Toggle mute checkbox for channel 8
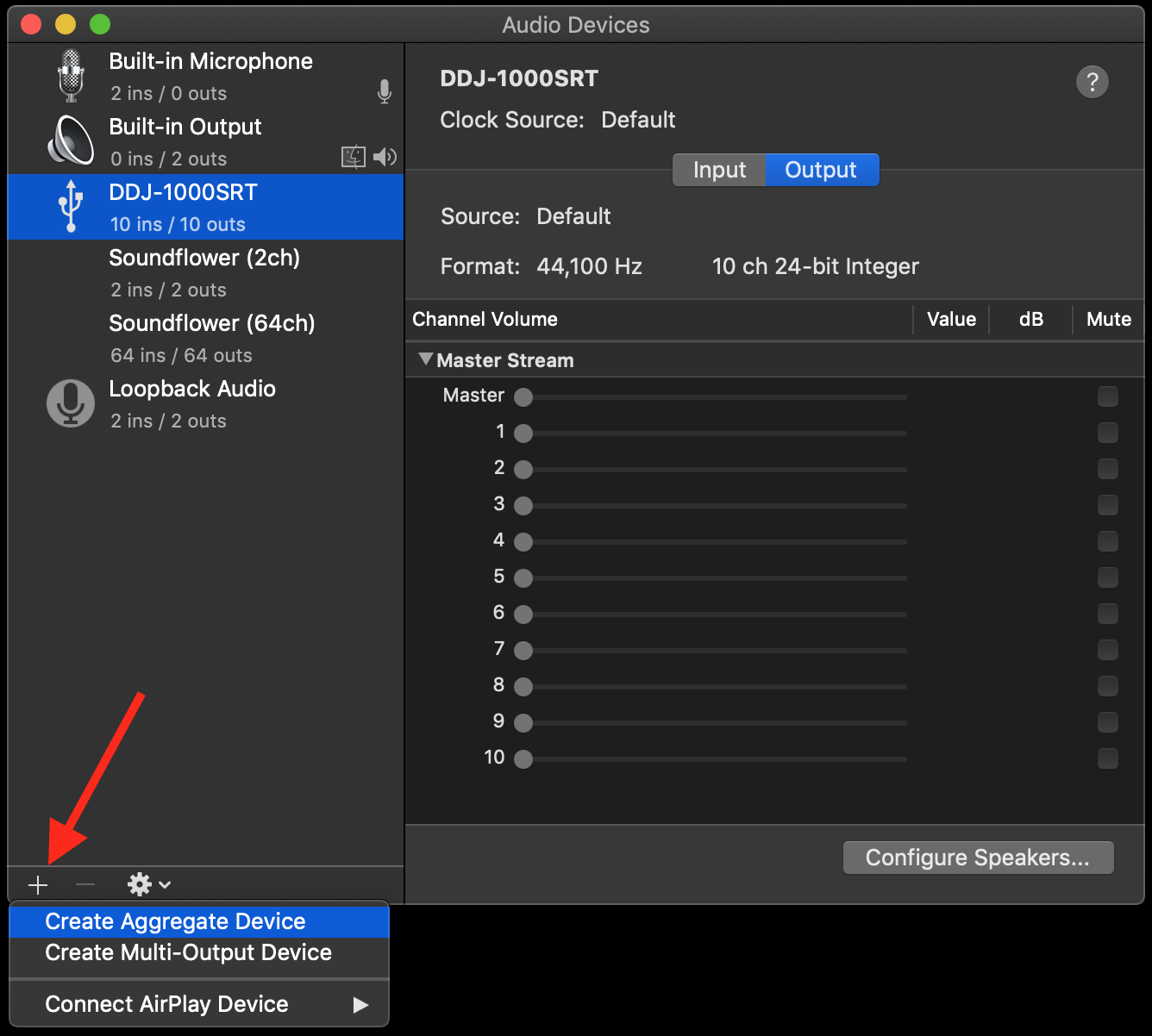Screen dimensions: 1152x1036 tap(1108, 686)
